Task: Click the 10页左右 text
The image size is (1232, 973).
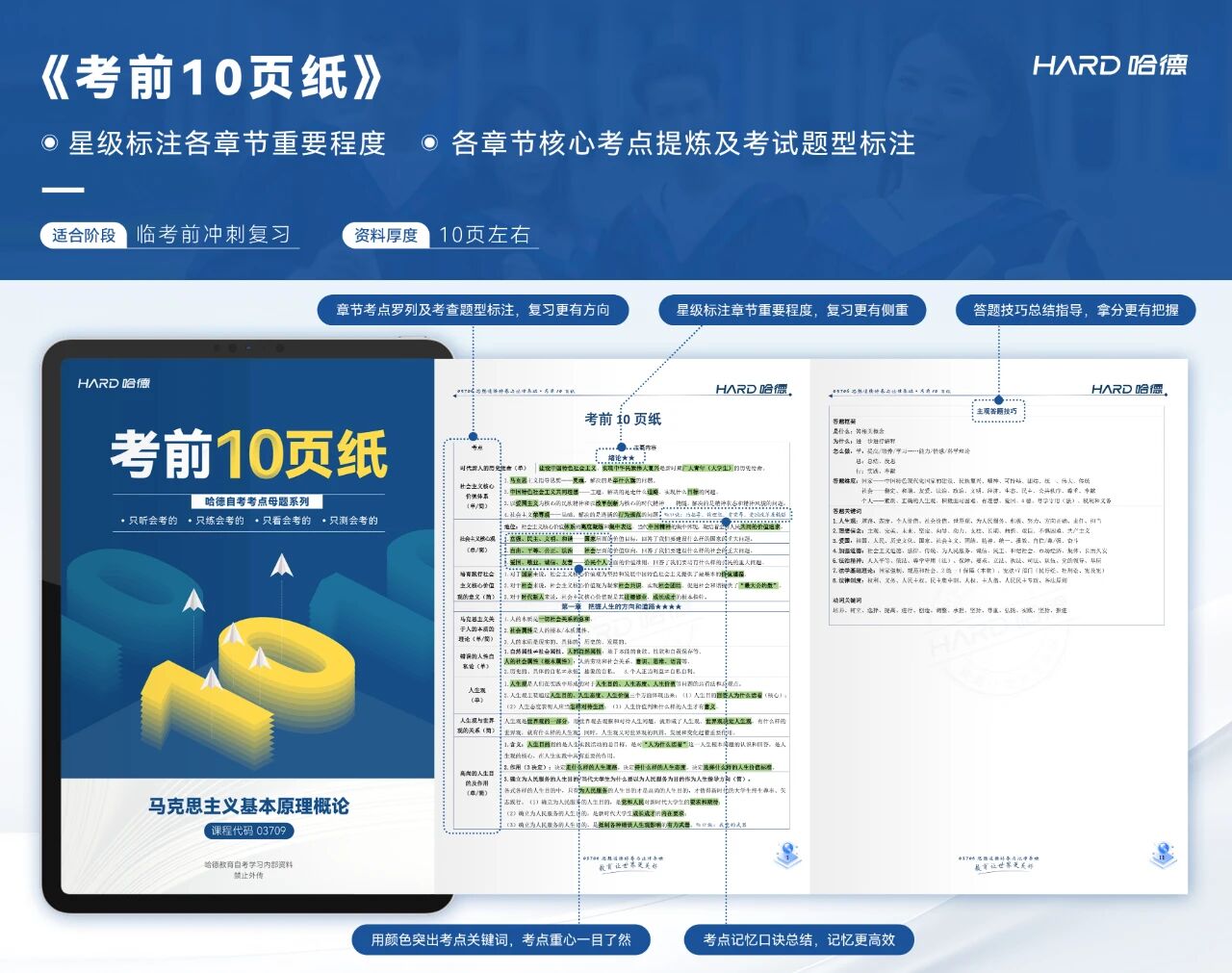Action: pos(484,235)
